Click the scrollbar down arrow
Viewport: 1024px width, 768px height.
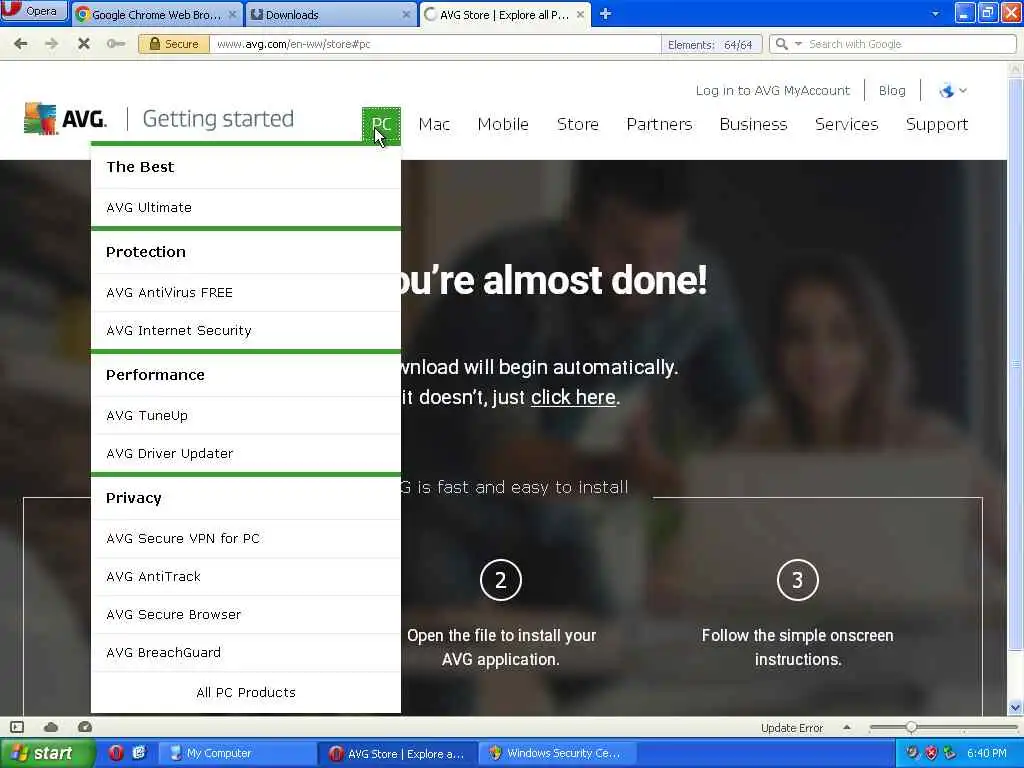point(1016,707)
